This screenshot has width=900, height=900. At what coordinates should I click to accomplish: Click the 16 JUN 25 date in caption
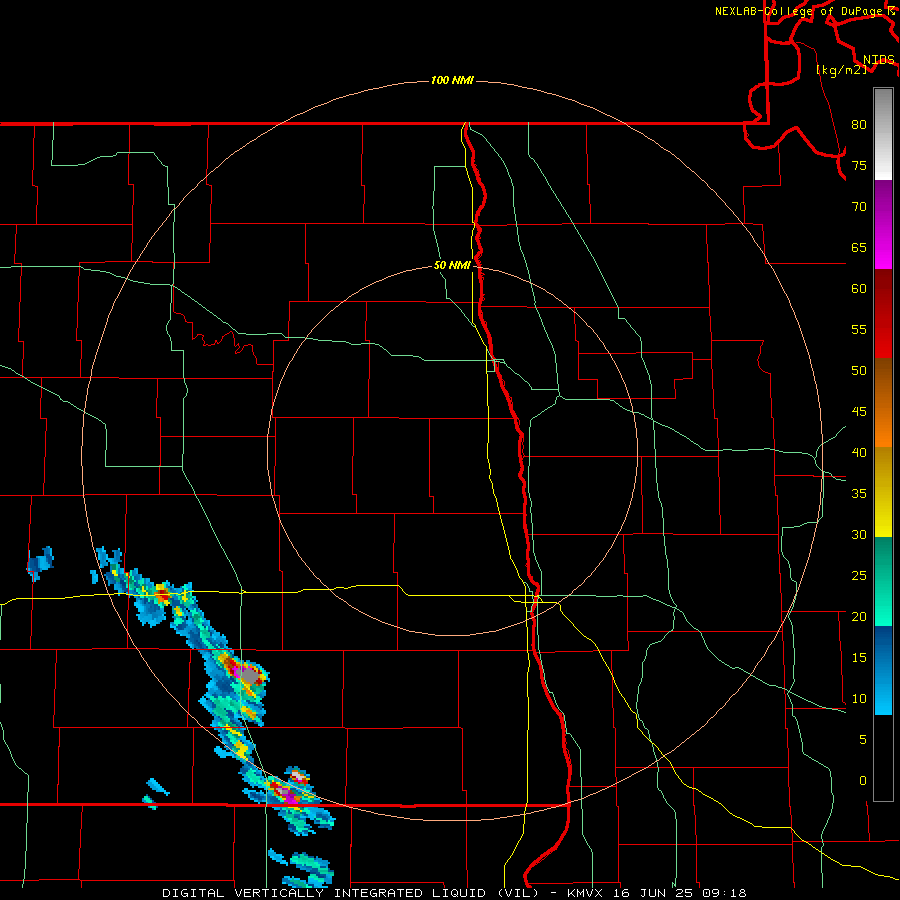coord(654,893)
